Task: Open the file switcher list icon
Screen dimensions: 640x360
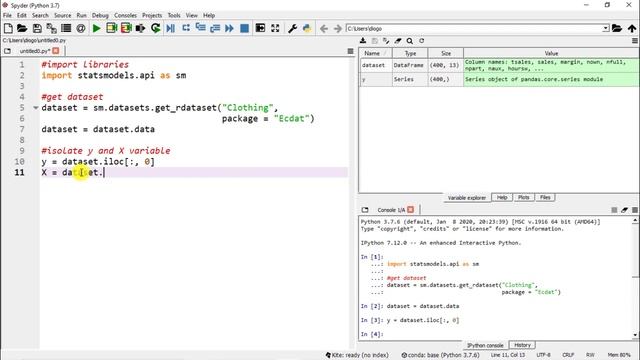Action: point(66,28)
